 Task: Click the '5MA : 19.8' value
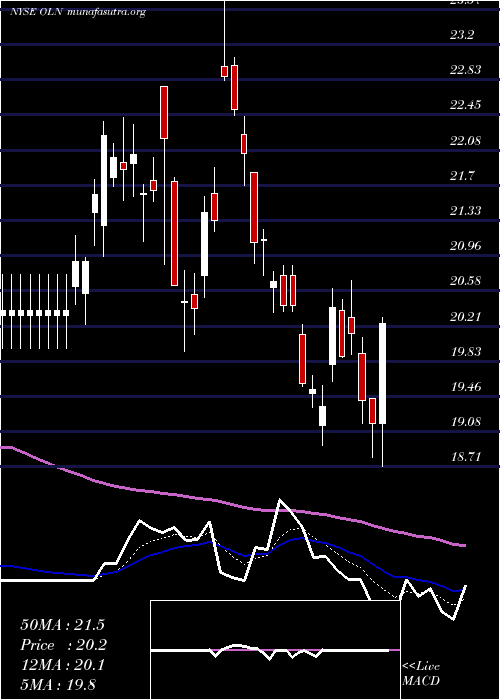point(58,684)
